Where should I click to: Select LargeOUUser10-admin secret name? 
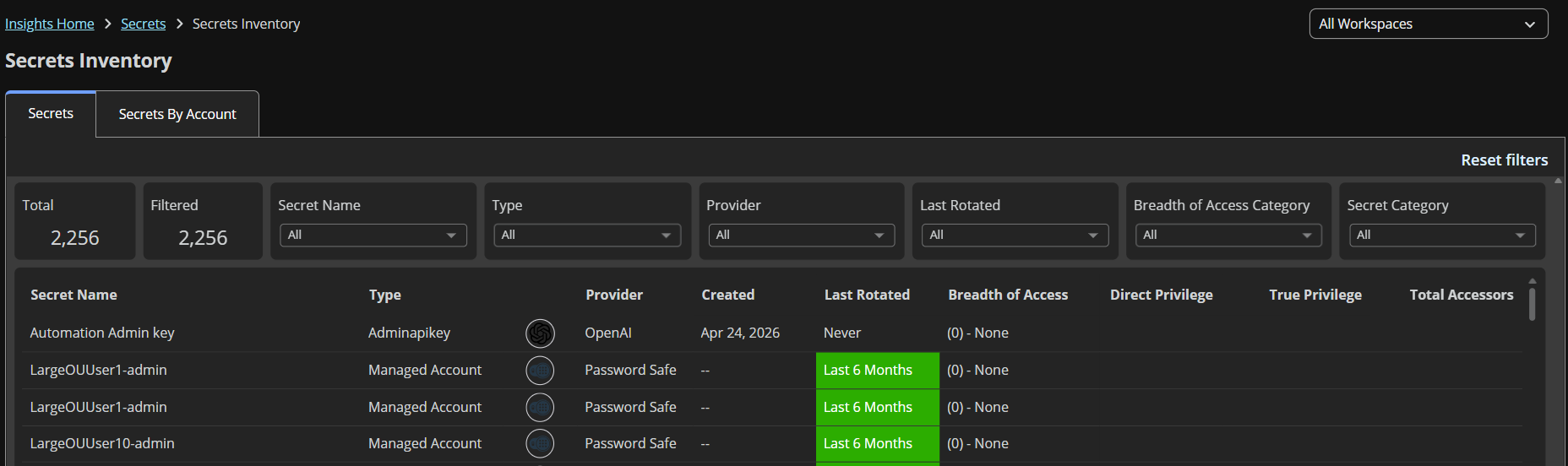[x=102, y=443]
